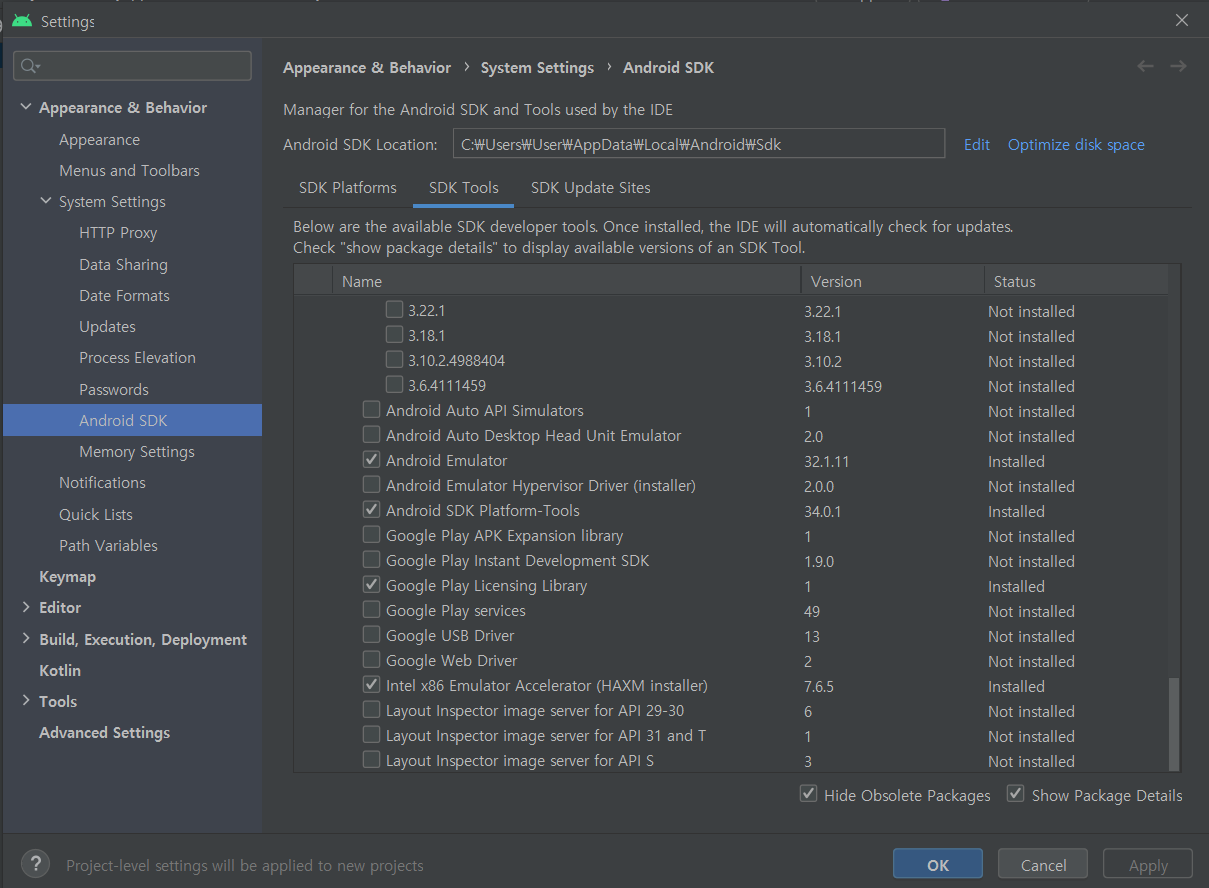Uncheck the Android Emulator checkbox
Image resolution: width=1209 pixels, height=888 pixels.
[x=371, y=460]
